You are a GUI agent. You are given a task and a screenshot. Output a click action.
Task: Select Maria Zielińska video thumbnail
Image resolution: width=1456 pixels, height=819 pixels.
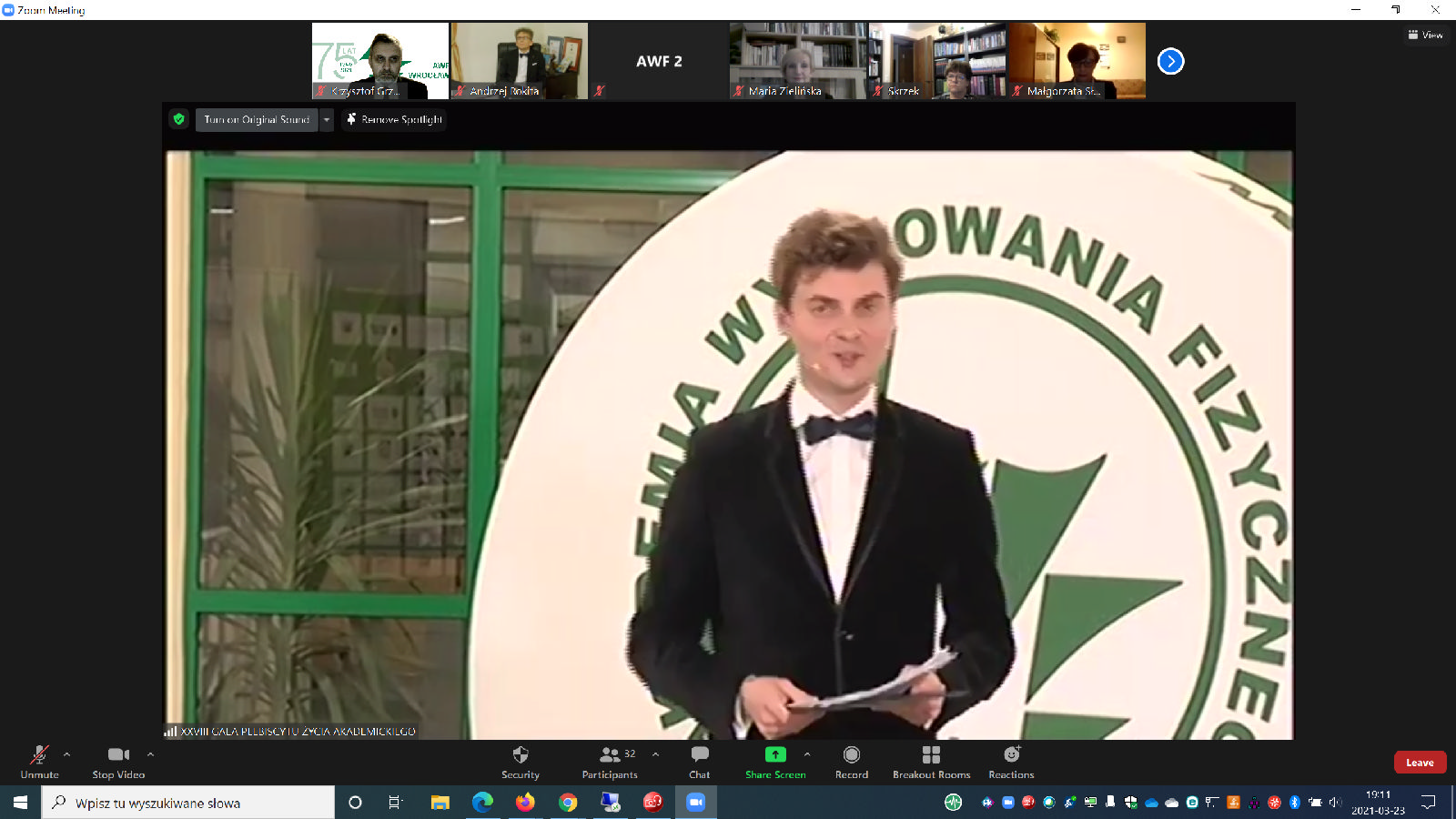798,61
